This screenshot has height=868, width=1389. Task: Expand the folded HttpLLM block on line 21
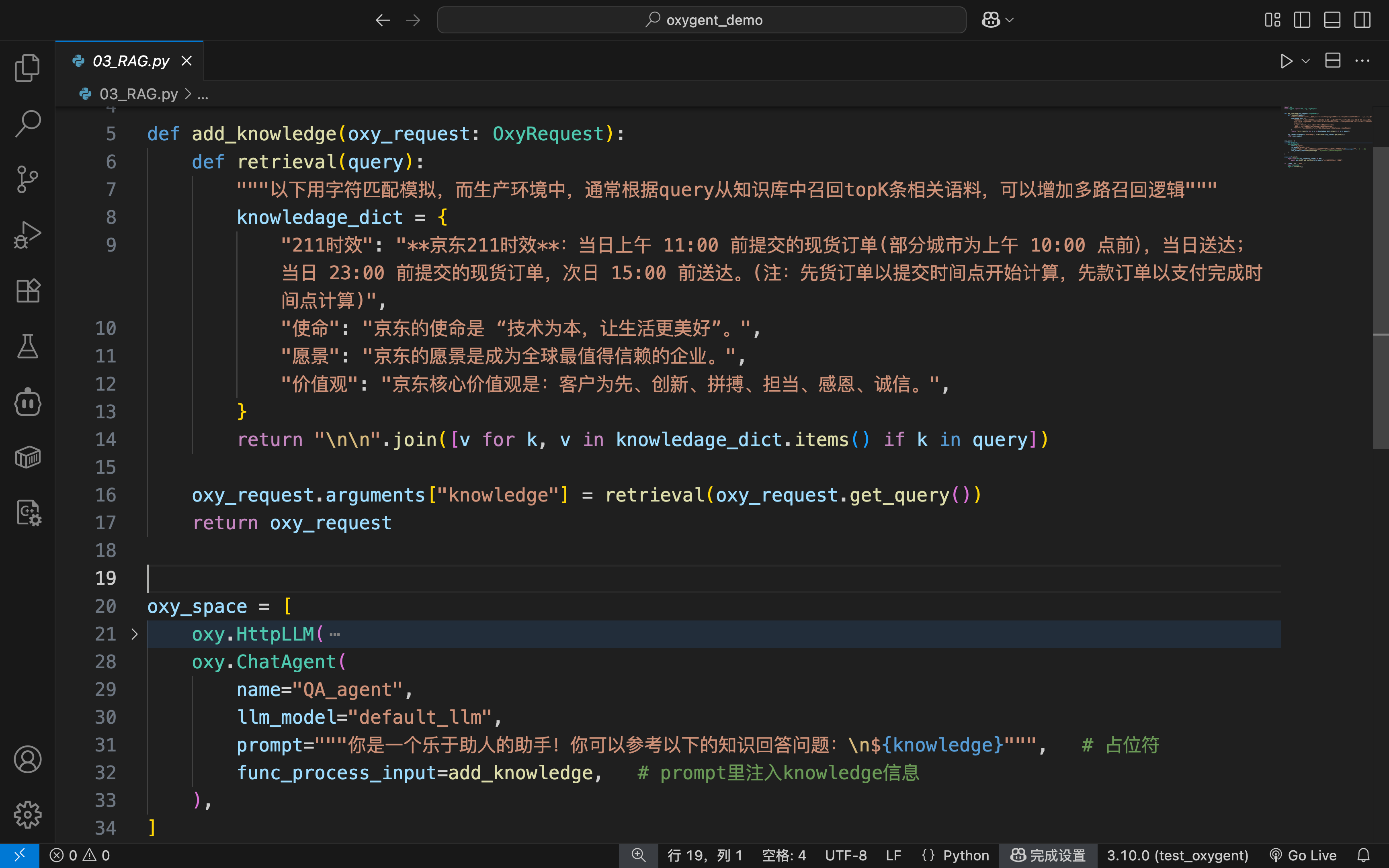134,634
